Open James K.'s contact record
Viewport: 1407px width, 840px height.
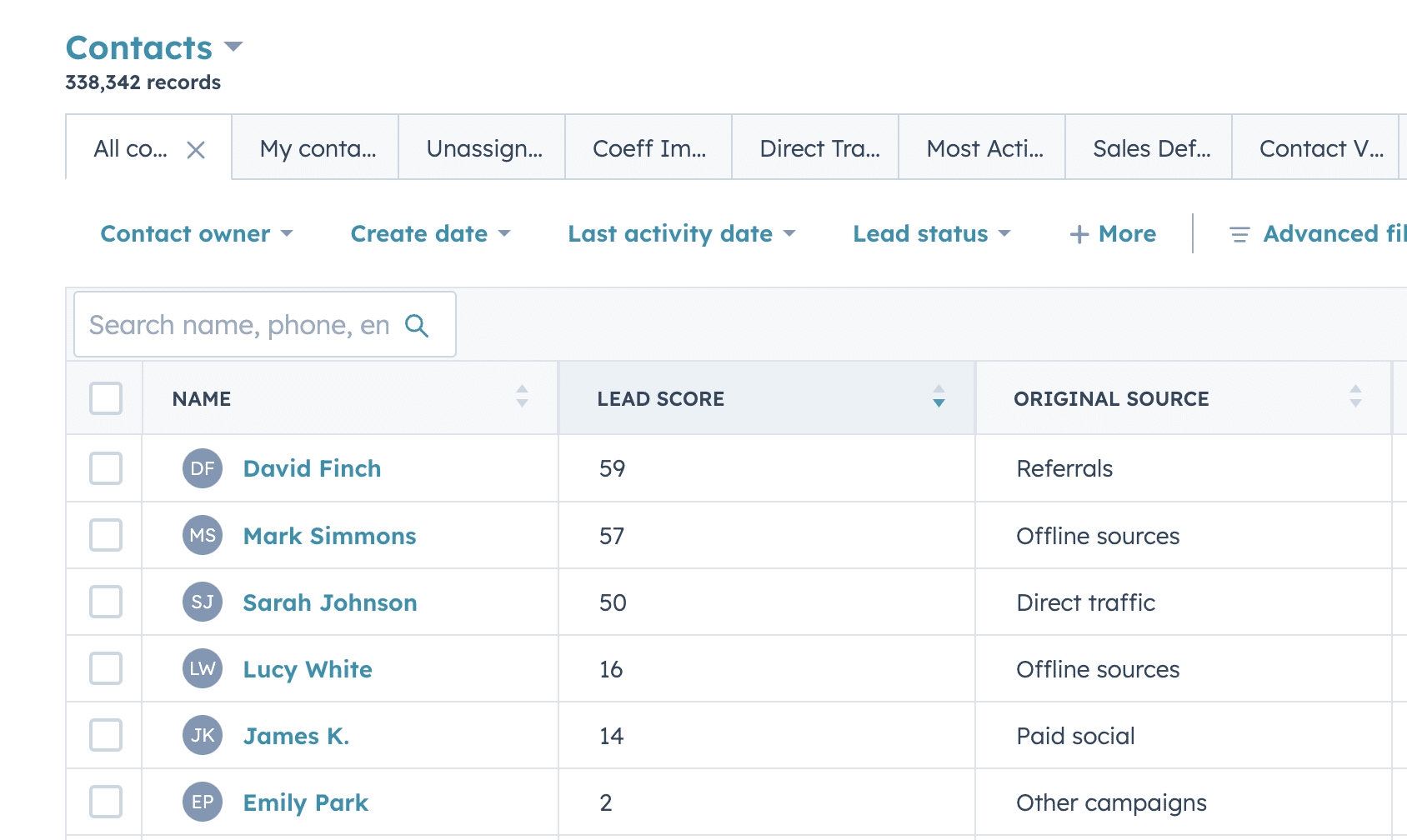pyautogui.click(x=296, y=736)
